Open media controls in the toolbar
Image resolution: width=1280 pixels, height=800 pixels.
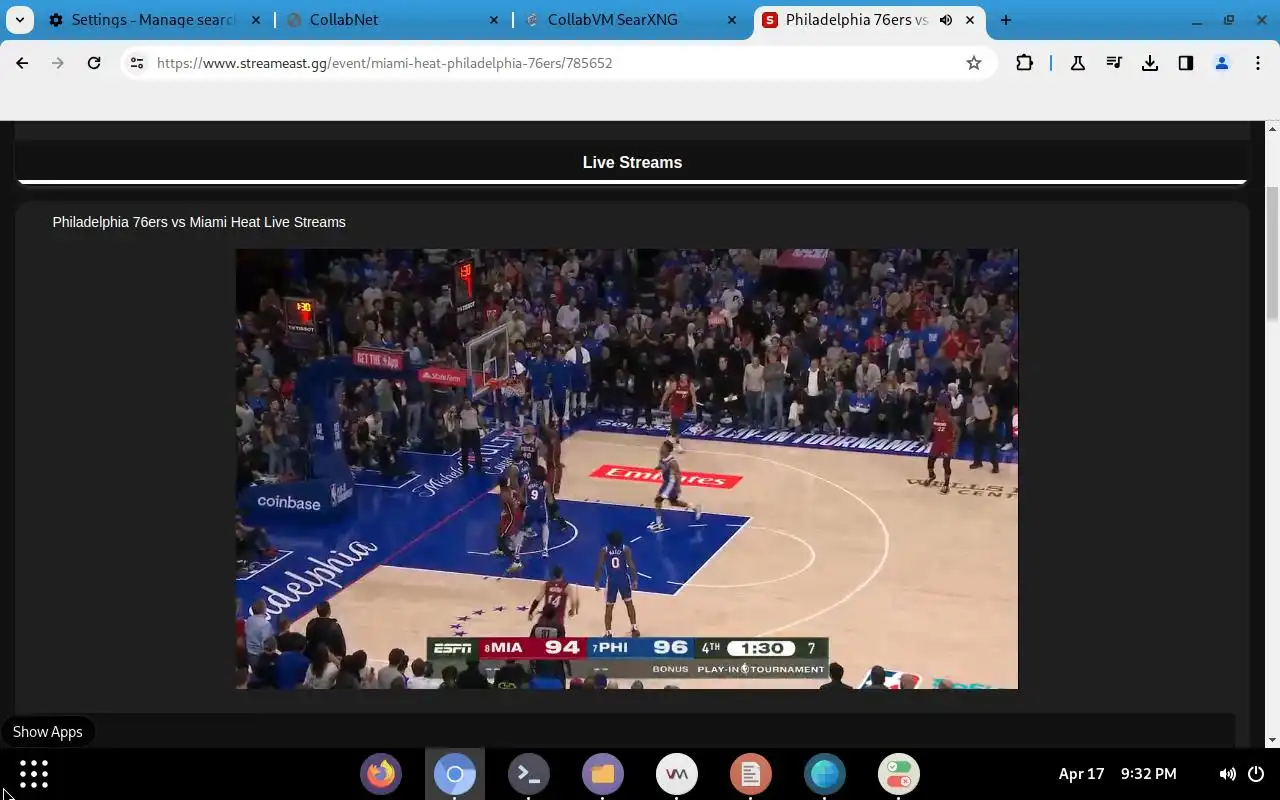pos(1114,63)
